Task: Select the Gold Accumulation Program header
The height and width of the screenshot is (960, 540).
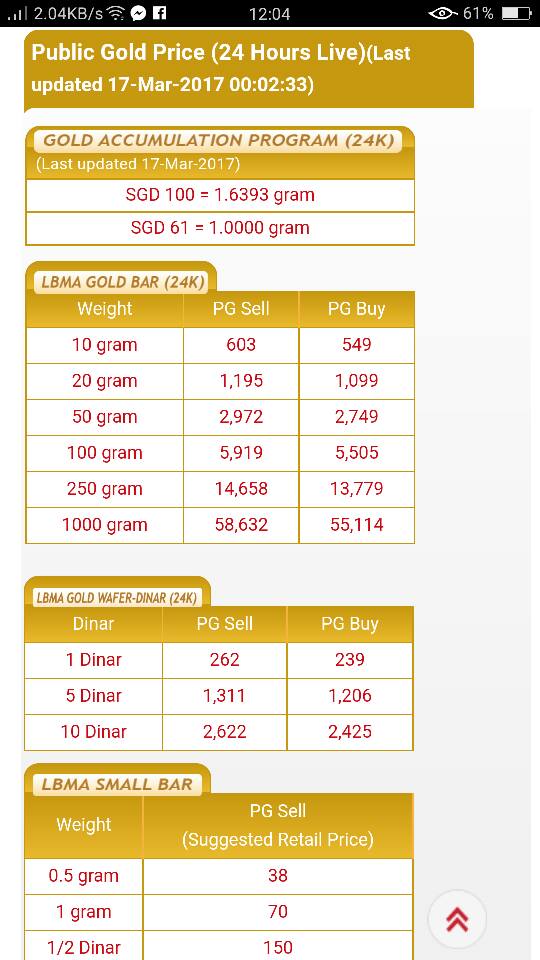Action: (x=218, y=140)
